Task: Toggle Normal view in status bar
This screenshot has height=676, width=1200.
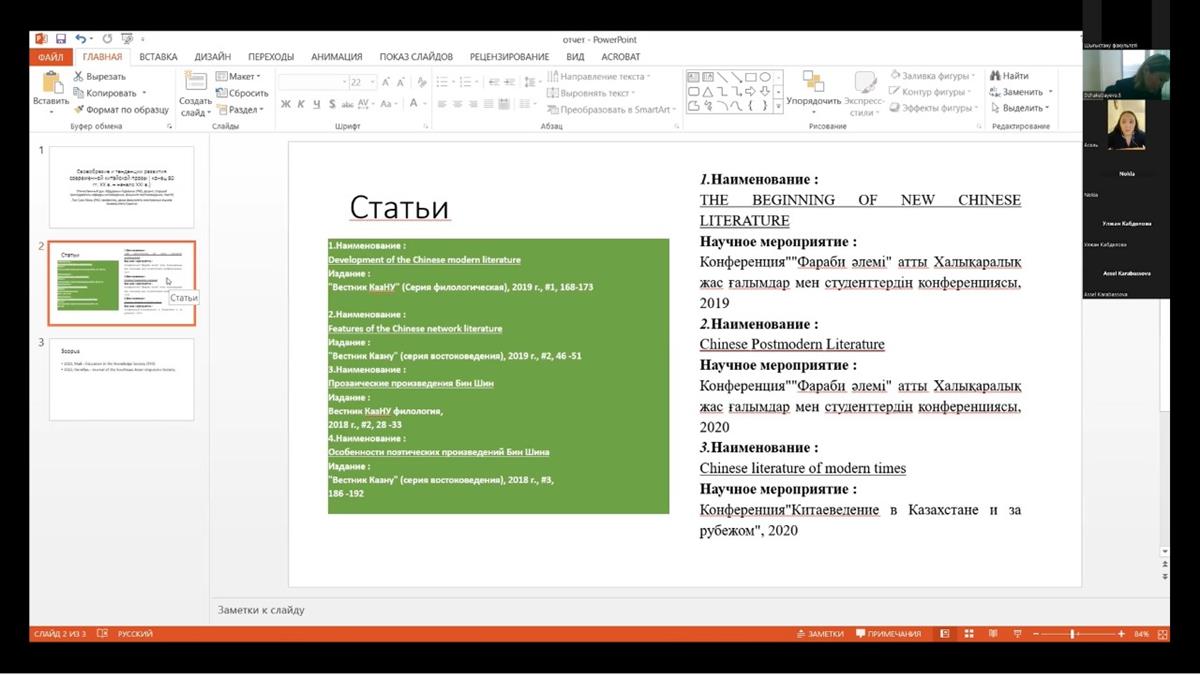Action: pos(944,634)
